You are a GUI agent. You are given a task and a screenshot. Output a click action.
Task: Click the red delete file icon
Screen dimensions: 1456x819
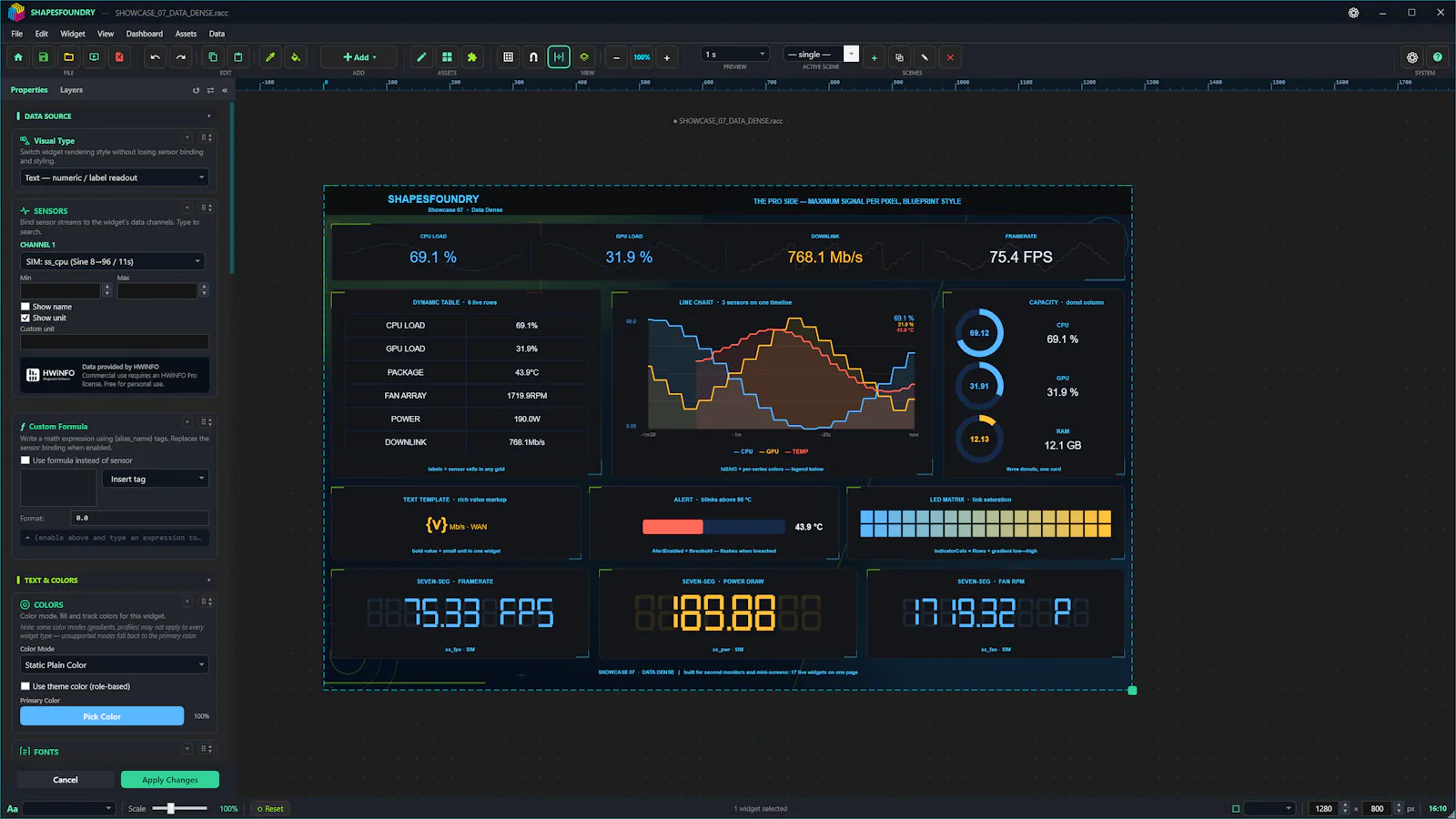[x=119, y=57]
